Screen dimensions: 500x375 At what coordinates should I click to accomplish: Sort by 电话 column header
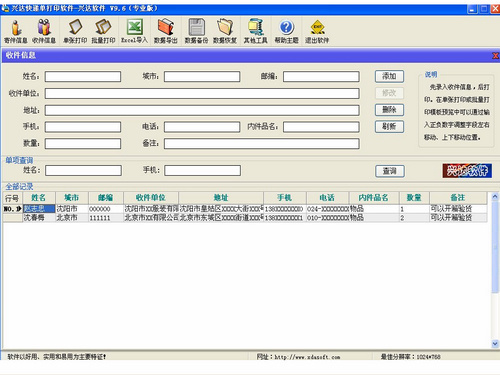click(x=327, y=198)
